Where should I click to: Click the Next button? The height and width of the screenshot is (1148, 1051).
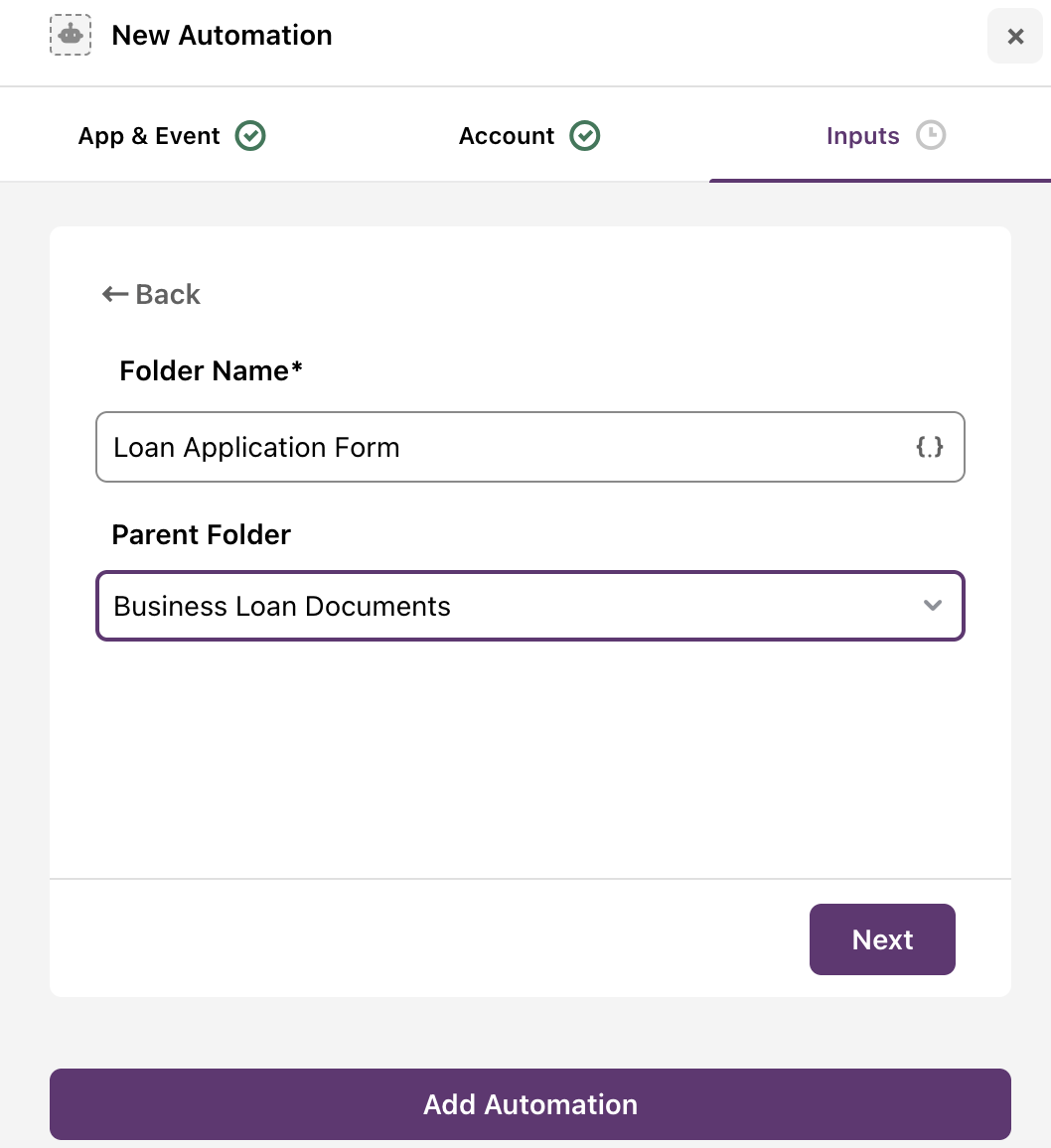point(882,939)
